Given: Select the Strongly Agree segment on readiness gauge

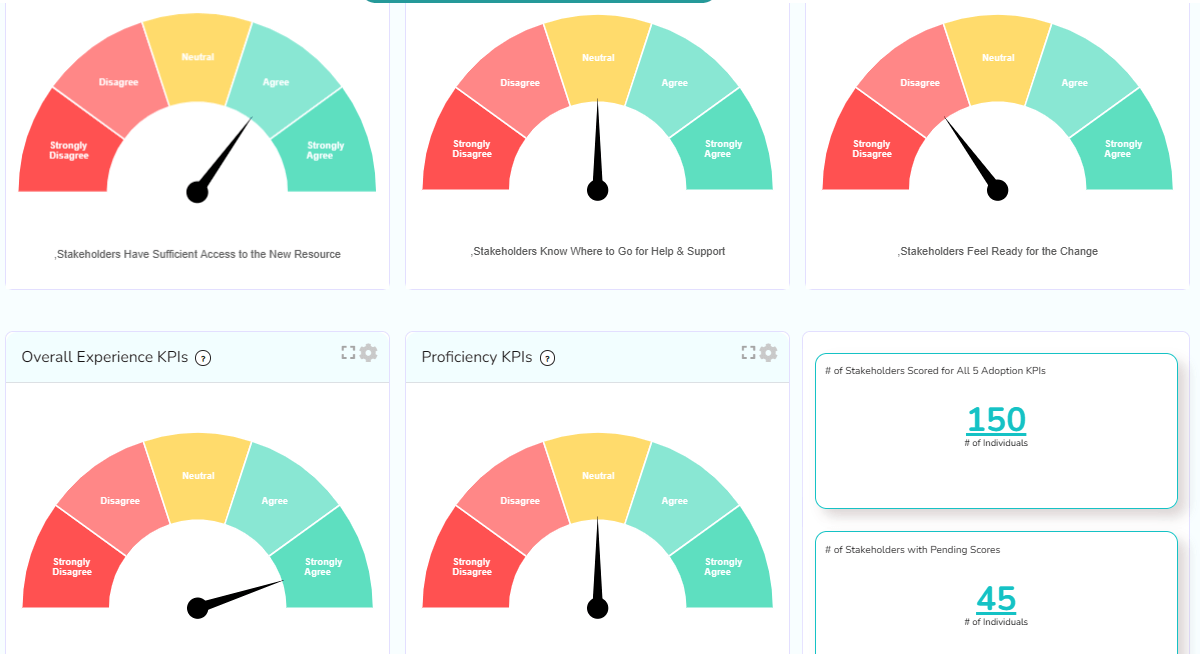Looking at the screenshot, I should [x=1123, y=147].
